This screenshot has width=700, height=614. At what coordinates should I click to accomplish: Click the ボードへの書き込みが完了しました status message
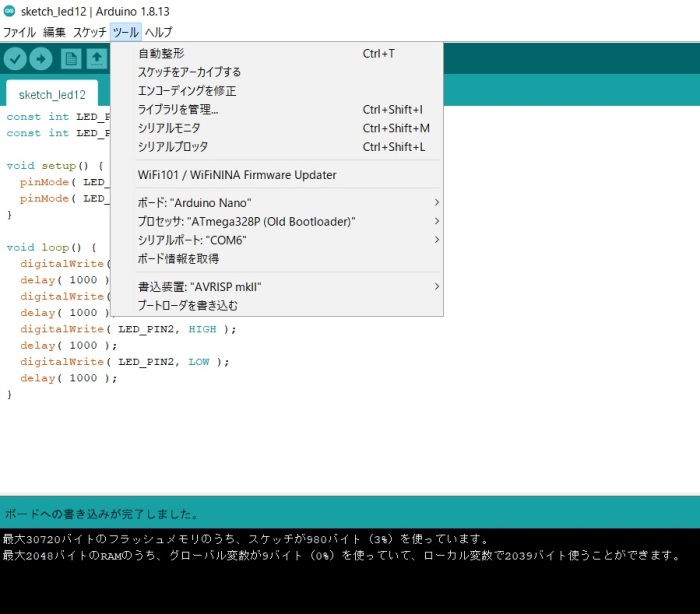(x=101, y=514)
